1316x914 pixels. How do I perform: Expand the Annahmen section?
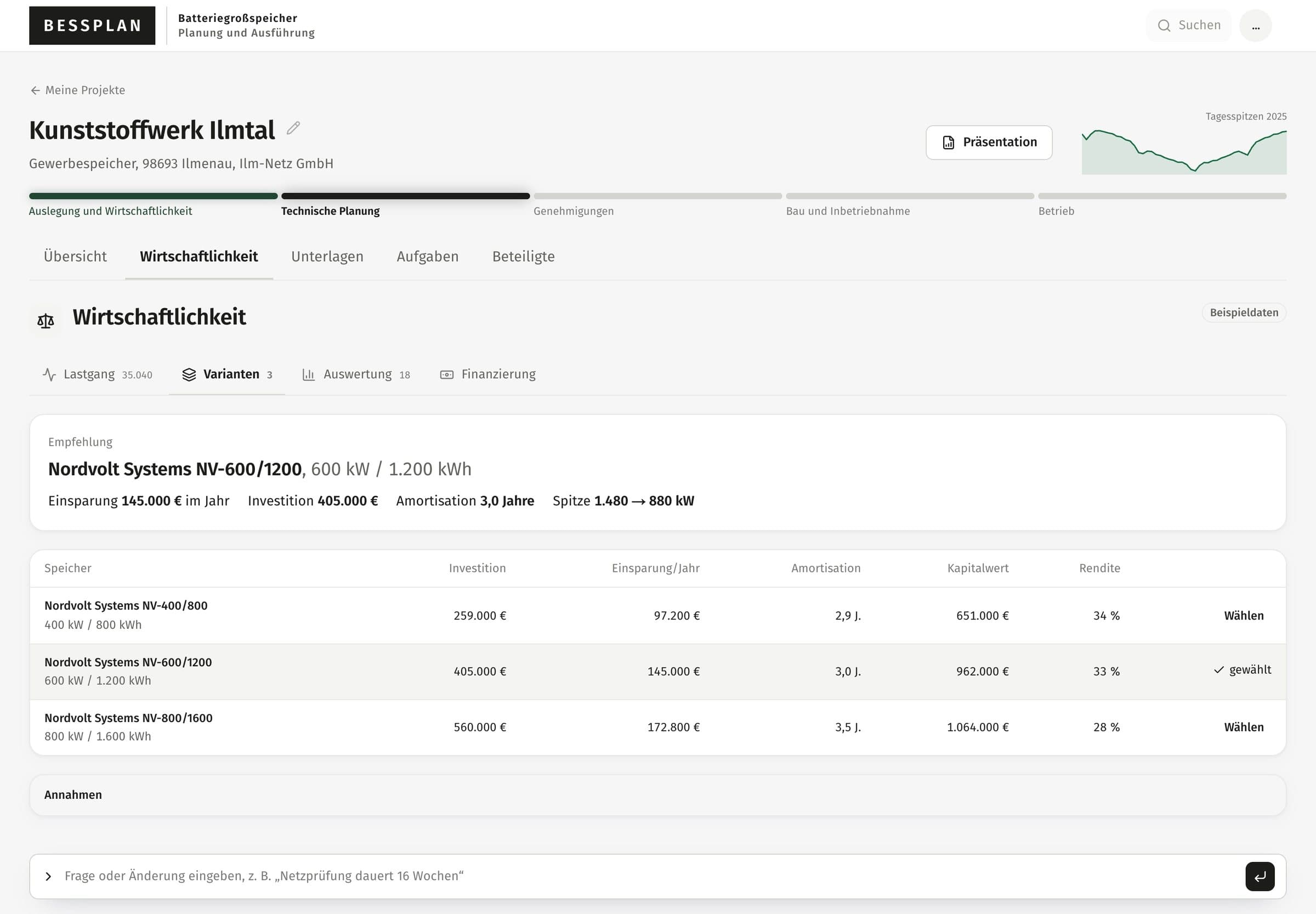pyautogui.click(x=657, y=795)
